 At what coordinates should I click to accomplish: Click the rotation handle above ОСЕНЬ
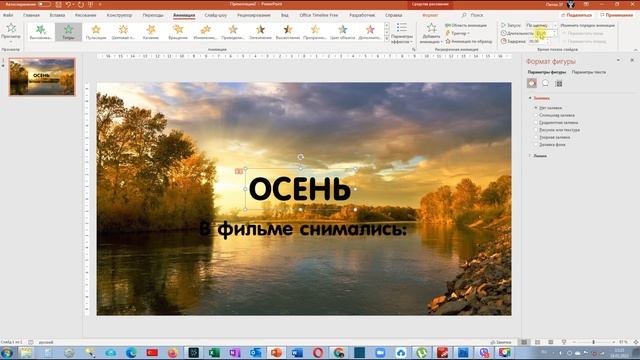(x=300, y=157)
